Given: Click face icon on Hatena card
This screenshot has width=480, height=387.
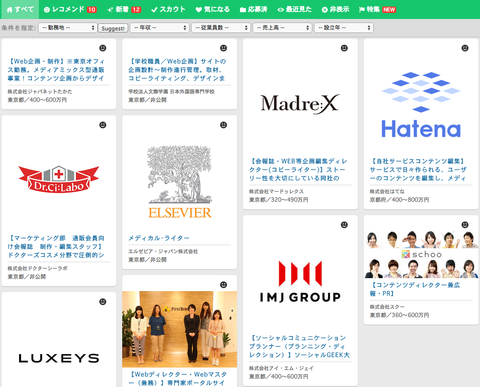Looking at the screenshot, I should 465,48.
